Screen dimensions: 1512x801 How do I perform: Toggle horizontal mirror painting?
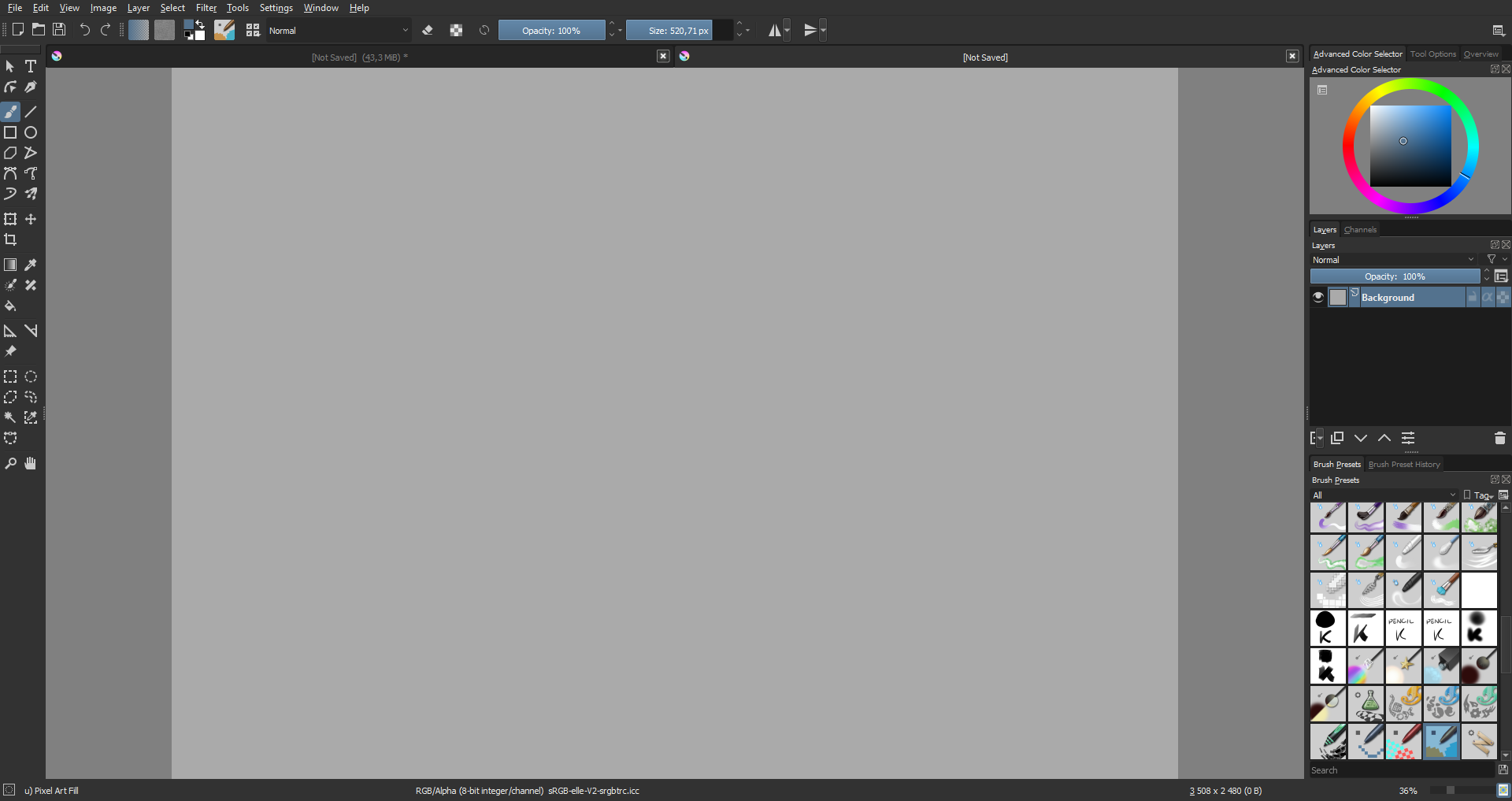(x=775, y=30)
